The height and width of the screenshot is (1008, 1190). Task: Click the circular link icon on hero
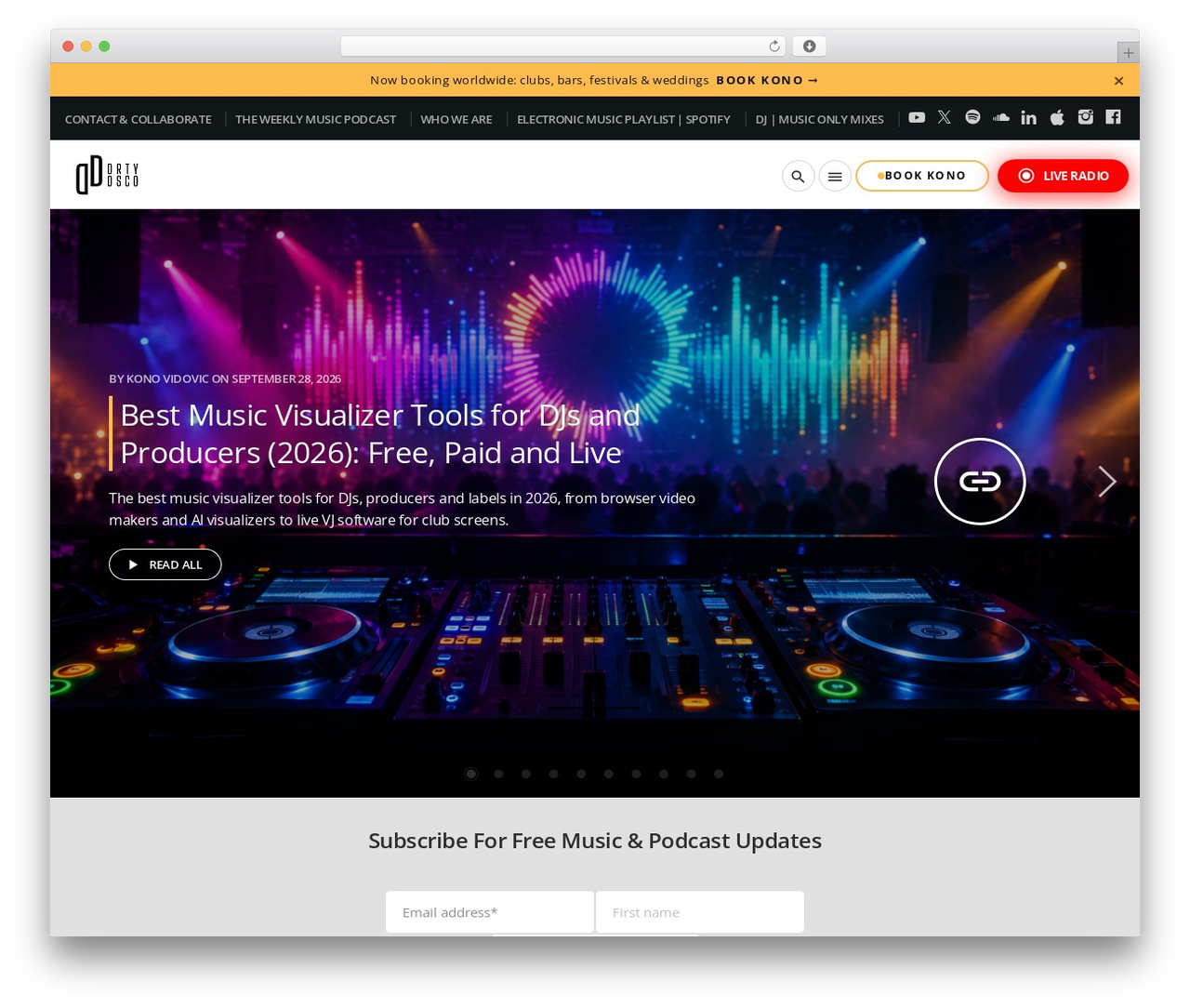[980, 481]
